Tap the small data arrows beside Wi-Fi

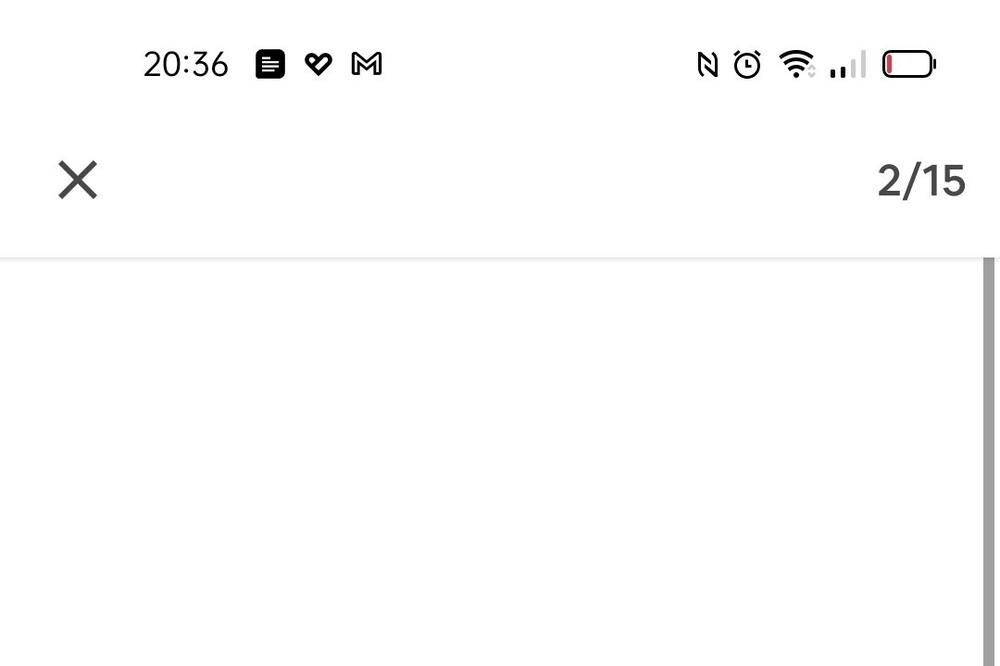click(811, 70)
